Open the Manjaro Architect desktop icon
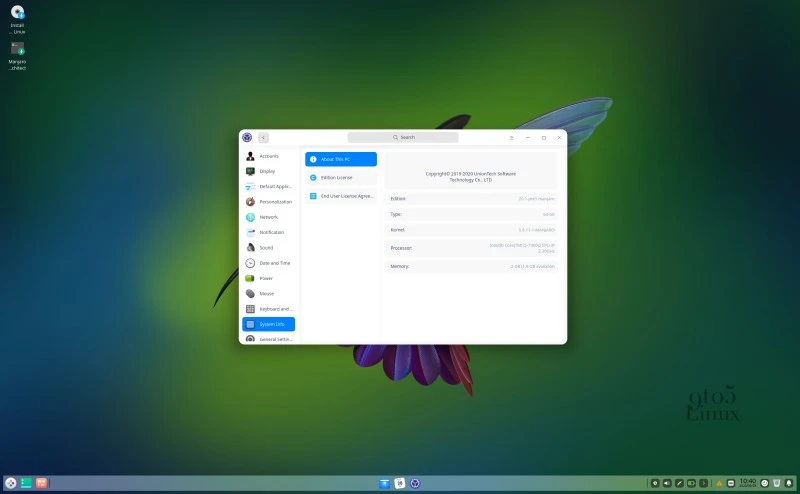Image resolution: width=800 pixels, height=494 pixels. point(17,56)
